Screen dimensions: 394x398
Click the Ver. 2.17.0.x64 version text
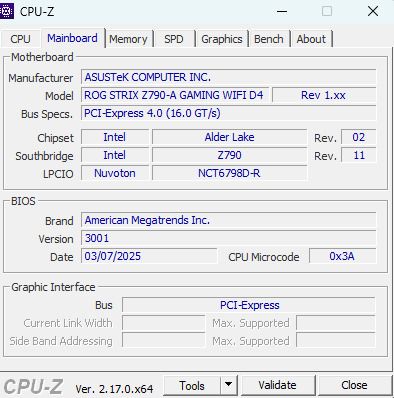(114, 389)
